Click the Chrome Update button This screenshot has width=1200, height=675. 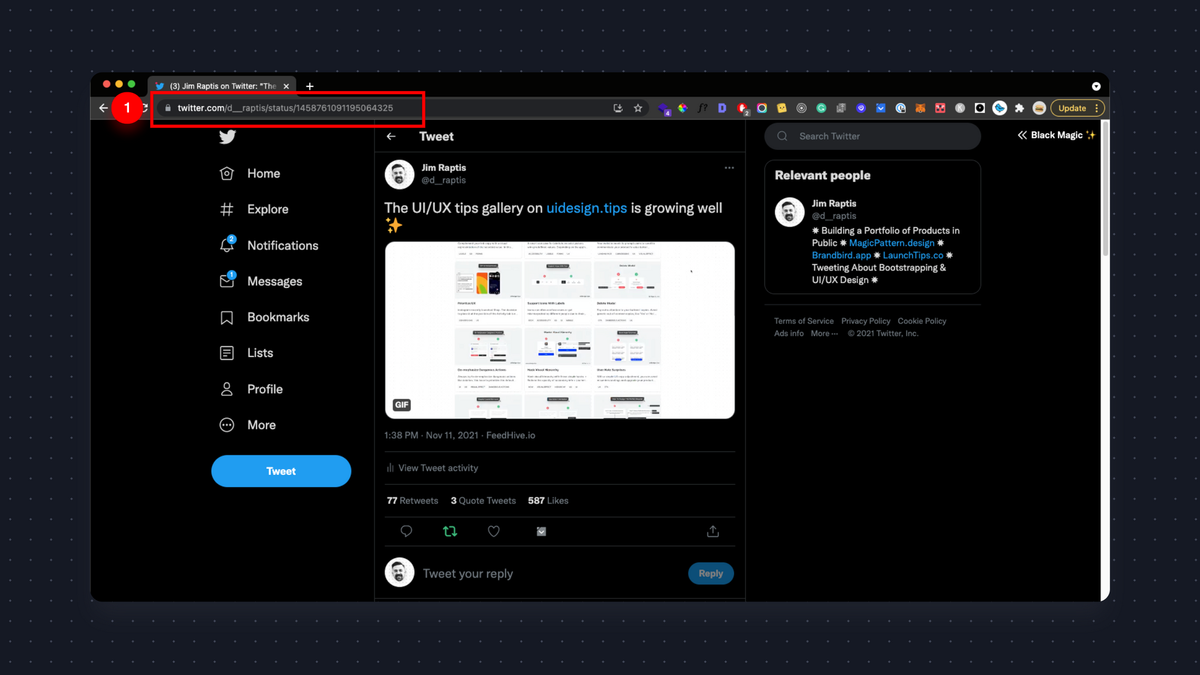point(1077,108)
